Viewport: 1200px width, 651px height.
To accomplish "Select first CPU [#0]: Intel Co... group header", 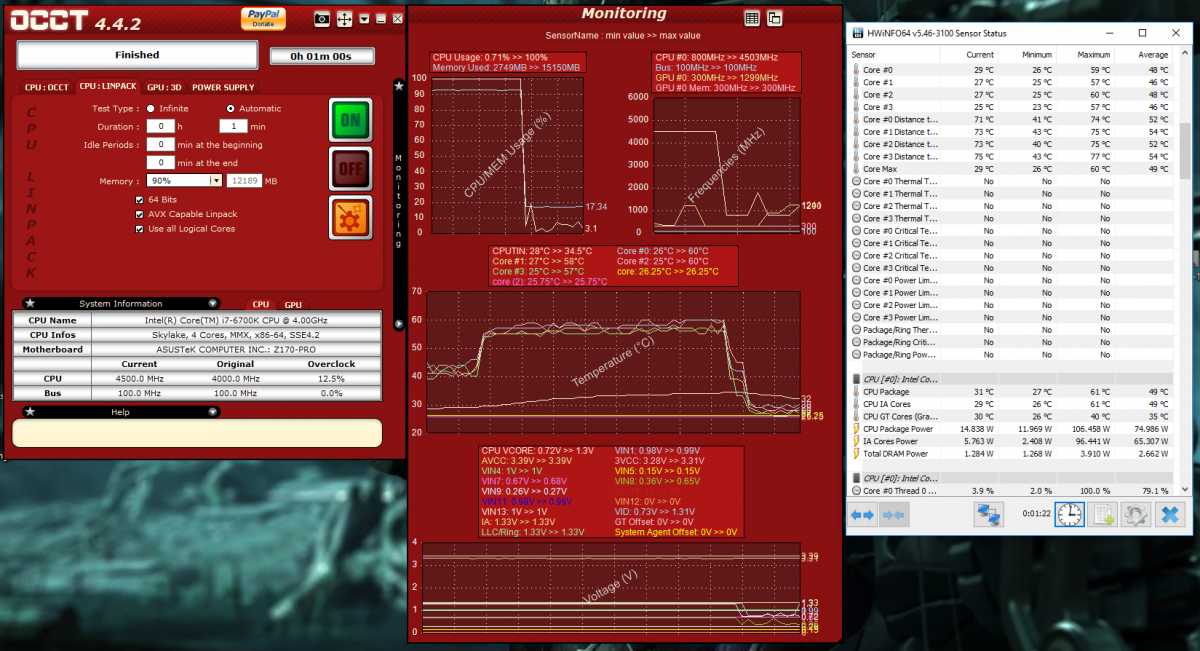I will pyautogui.click(x=1011, y=379).
